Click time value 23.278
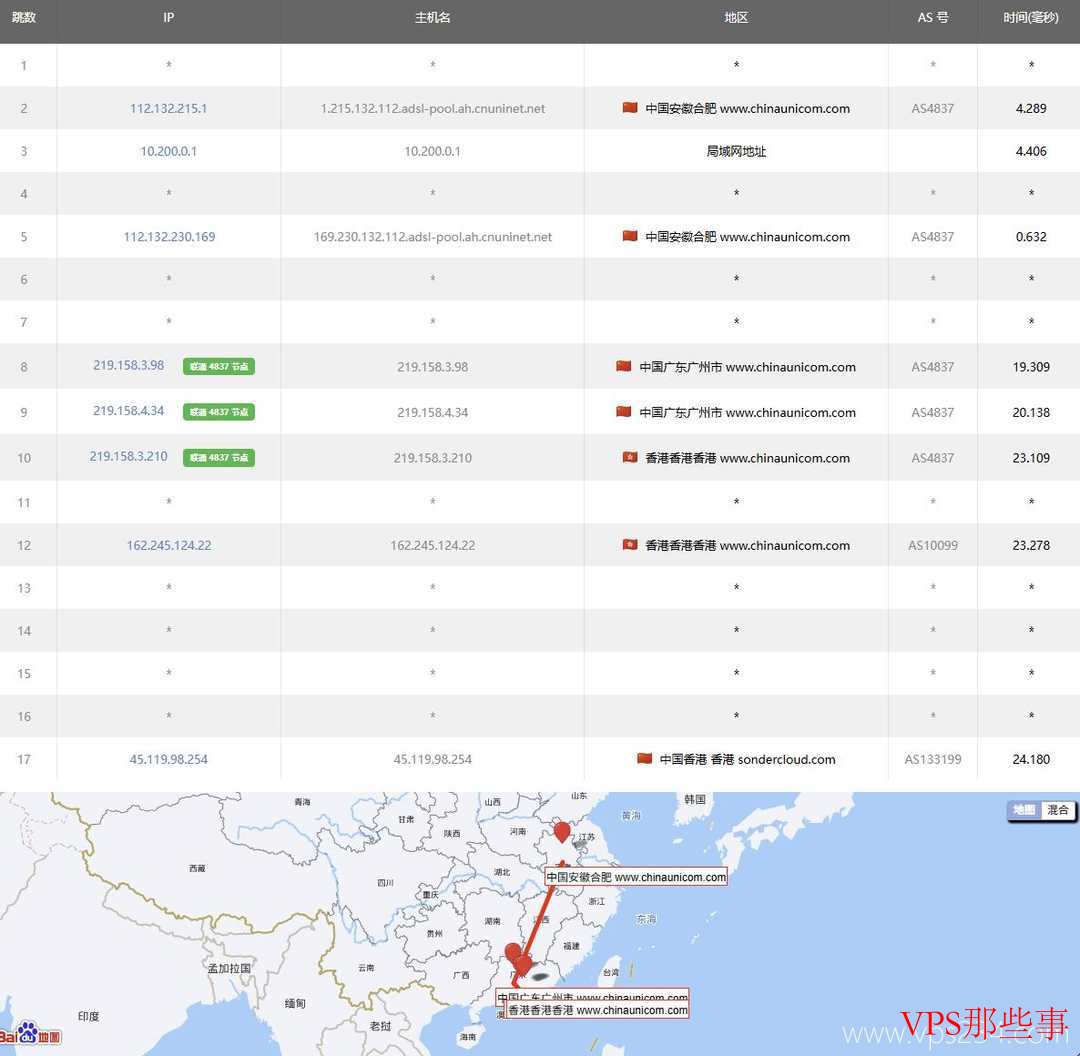This screenshot has width=1080, height=1056. point(1030,545)
